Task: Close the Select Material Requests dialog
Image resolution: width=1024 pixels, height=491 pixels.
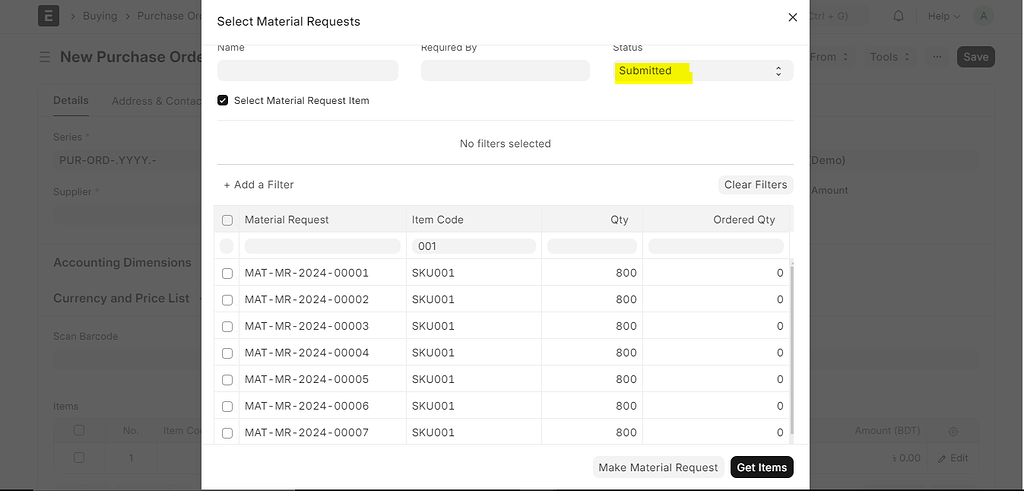Action: [792, 18]
